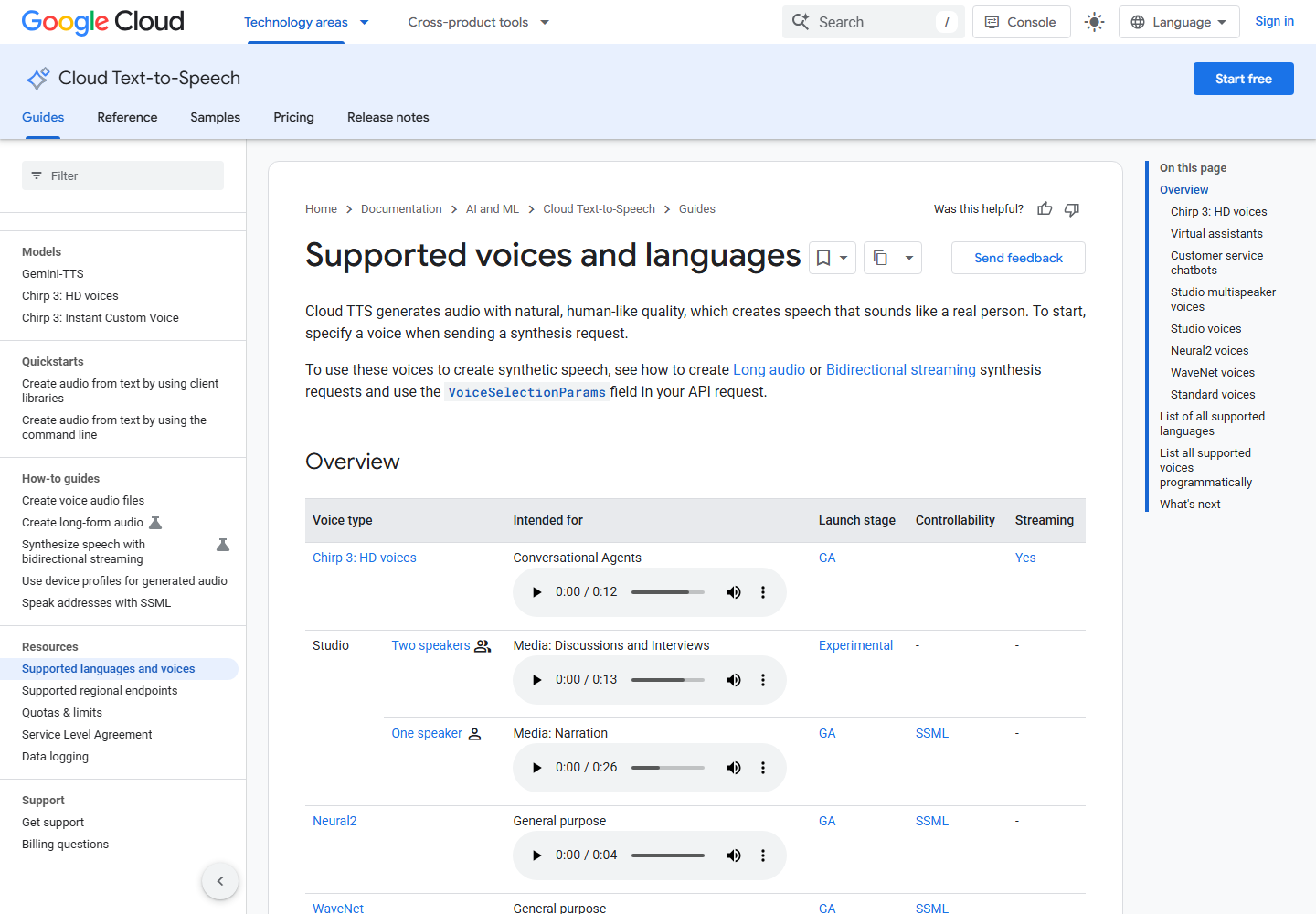Viewport: 1316px width, 914px height.
Task: Click the copy page icon
Action: pyautogui.click(x=880, y=258)
